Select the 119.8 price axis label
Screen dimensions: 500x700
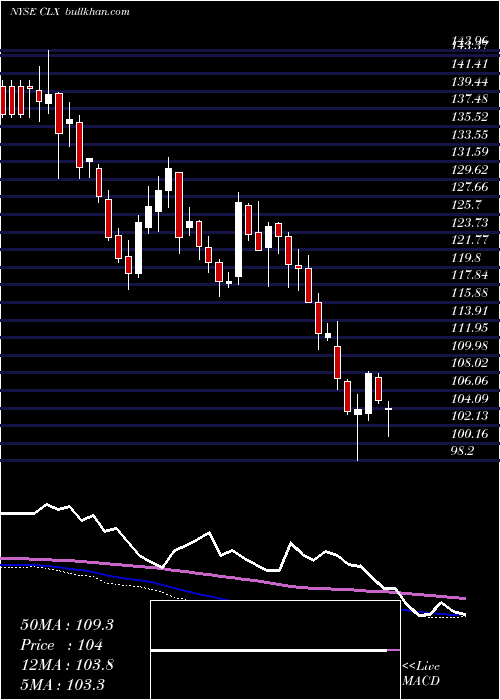(467, 257)
